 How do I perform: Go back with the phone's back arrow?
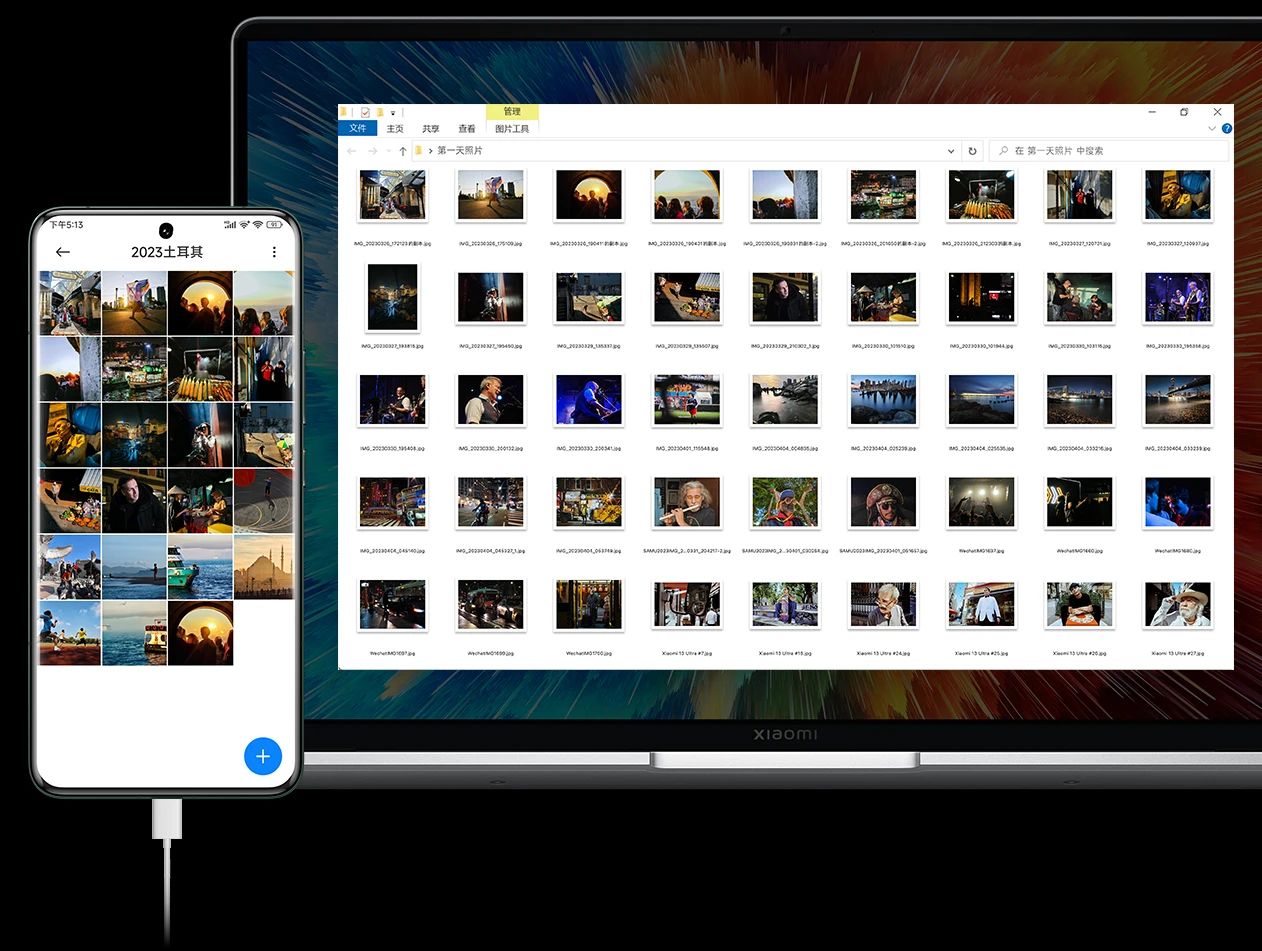pos(63,252)
